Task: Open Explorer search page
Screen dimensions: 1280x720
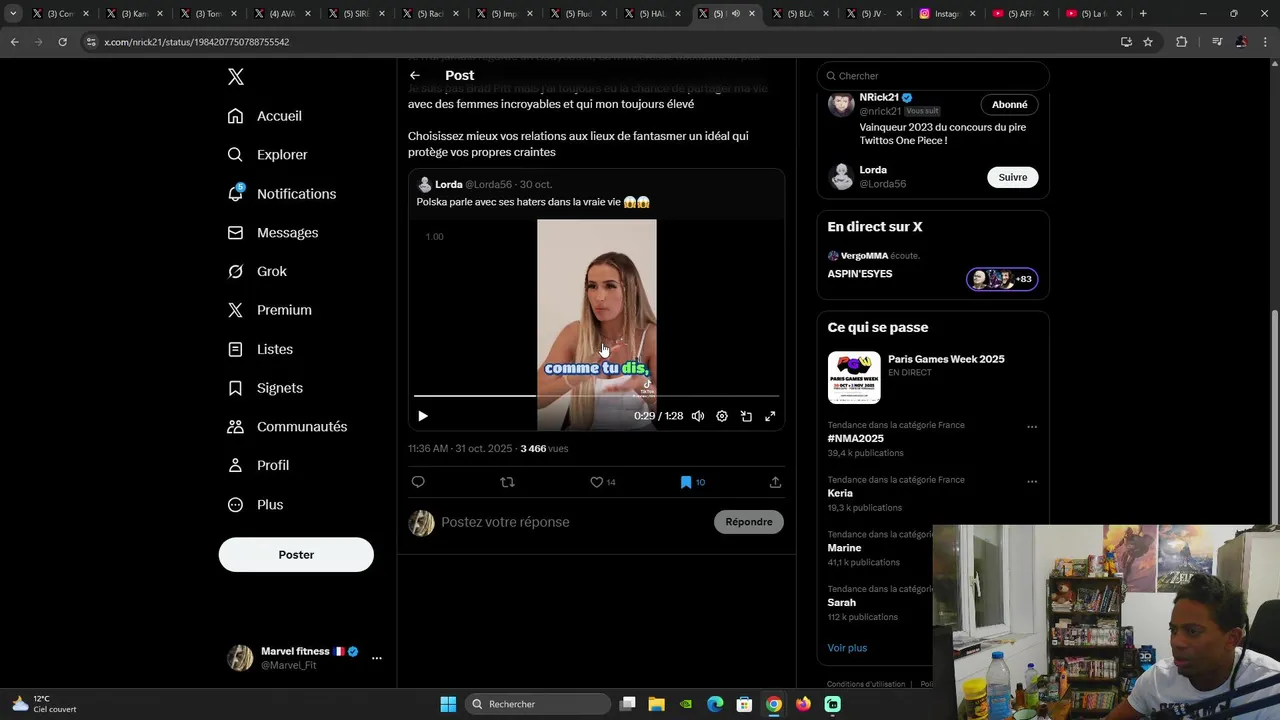Action: click(267, 155)
